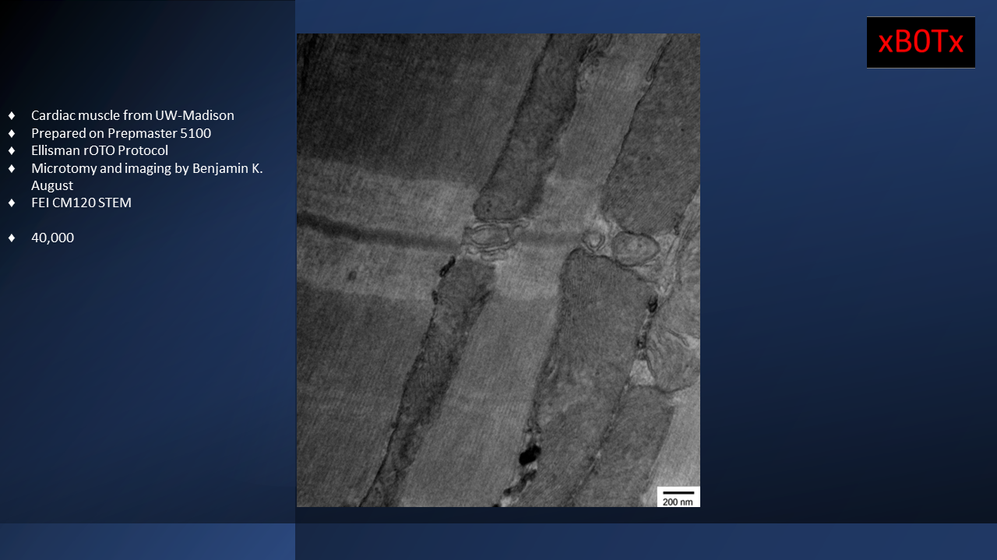
Task: Click 'Microtomy and imaging by Benjamin K.' line
Action: point(147,168)
